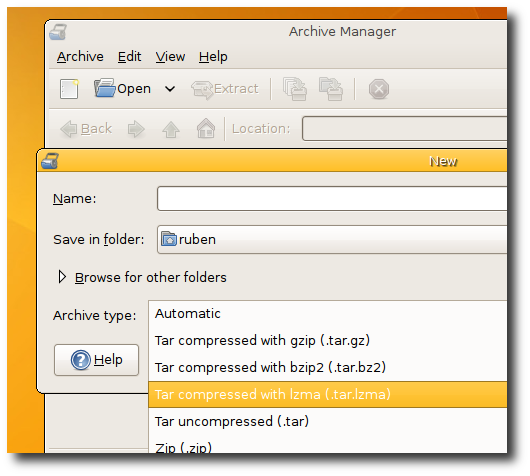Expand the arrow next to Open
This screenshot has width=530, height=476.
[x=170, y=89]
